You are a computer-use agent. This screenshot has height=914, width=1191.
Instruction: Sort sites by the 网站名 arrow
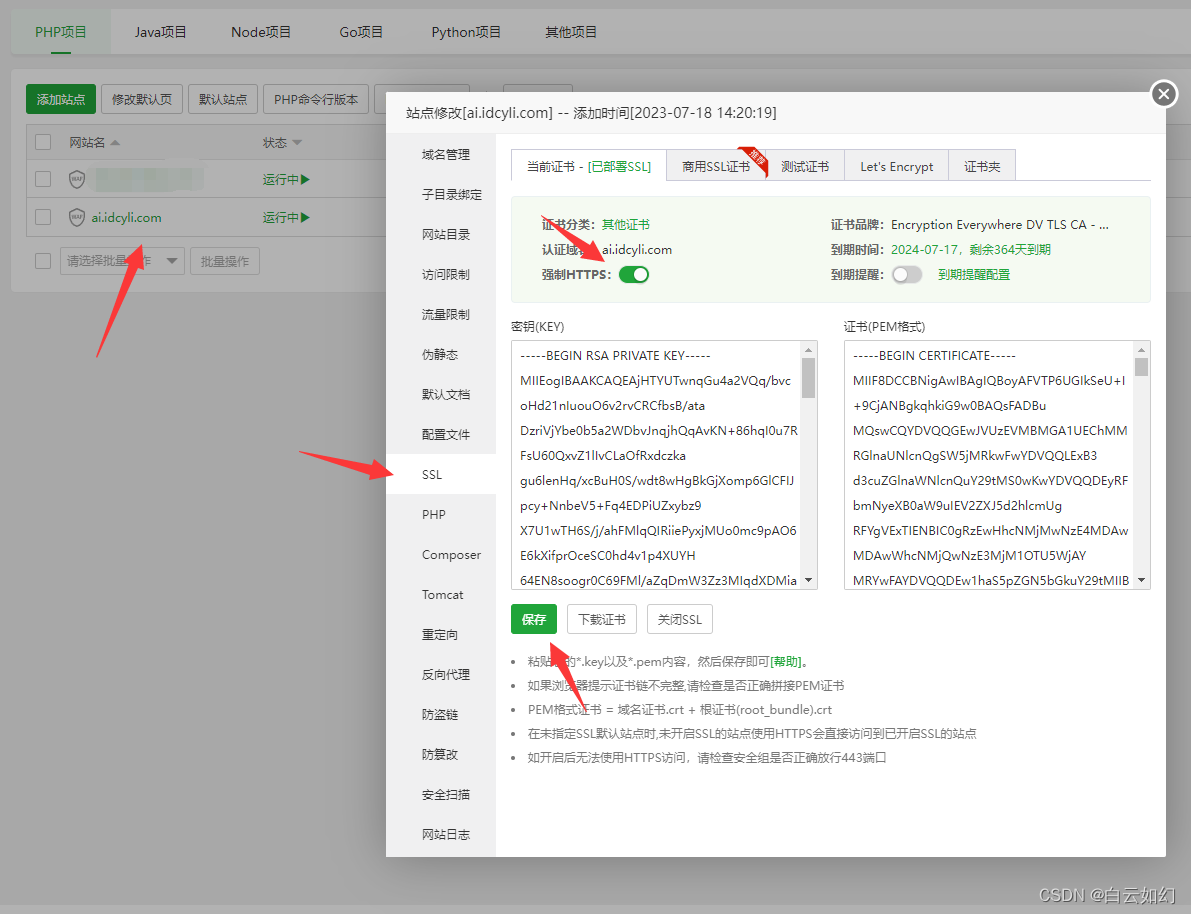(x=115, y=143)
